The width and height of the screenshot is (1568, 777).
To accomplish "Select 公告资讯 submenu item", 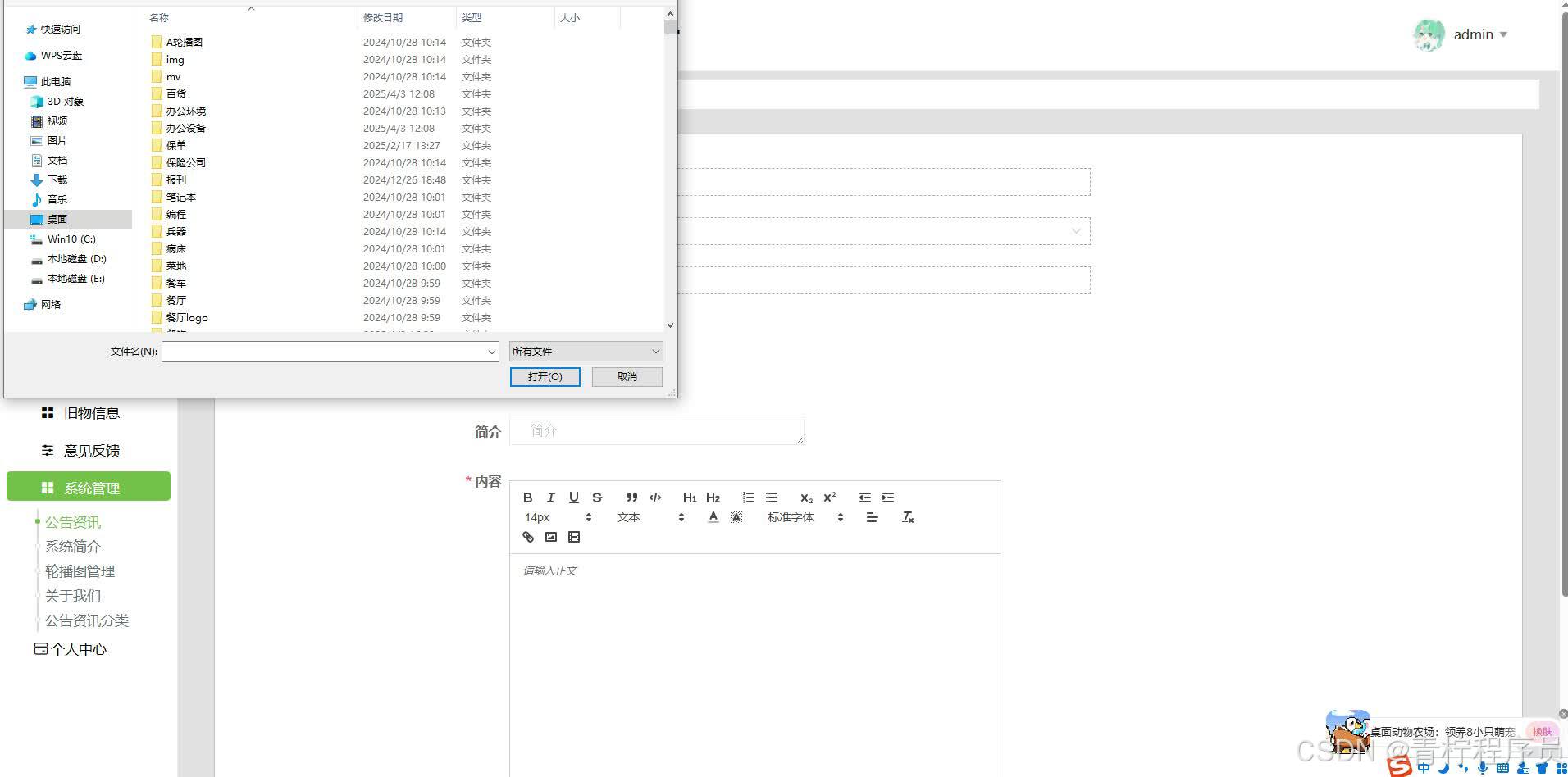I will [73, 522].
